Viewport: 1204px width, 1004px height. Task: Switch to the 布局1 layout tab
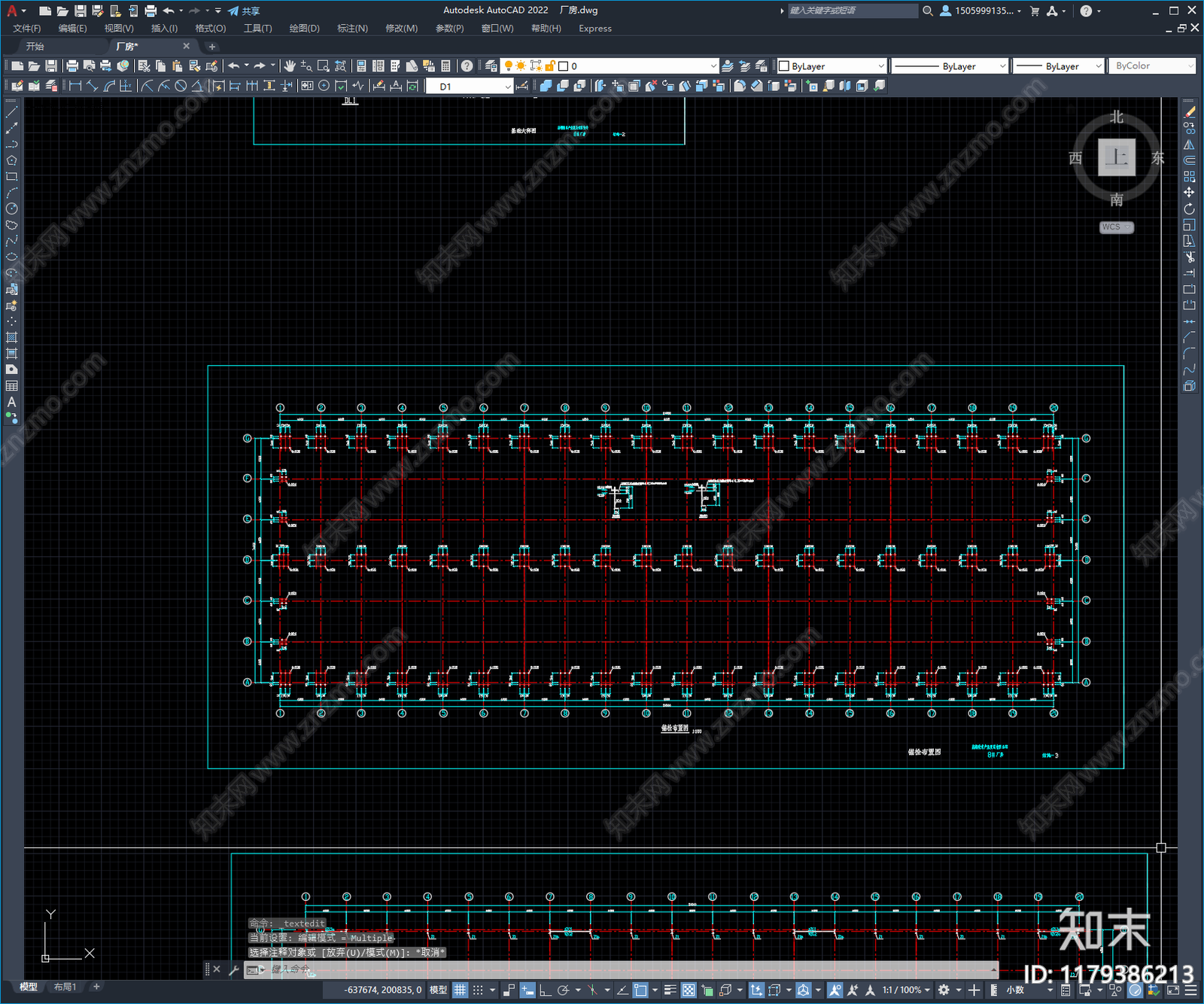pyautogui.click(x=65, y=987)
